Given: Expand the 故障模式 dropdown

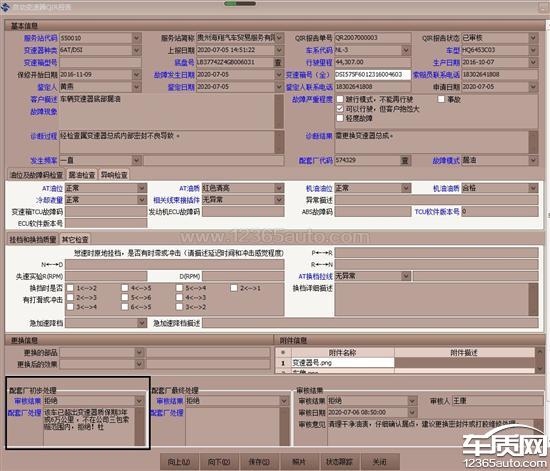Looking at the screenshot, I should pyautogui.click(x=533, y=161).
